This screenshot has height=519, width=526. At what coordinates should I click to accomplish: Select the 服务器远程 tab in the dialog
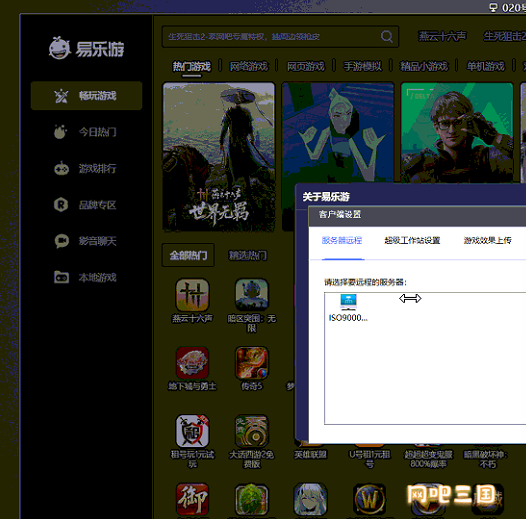[342, 240]
